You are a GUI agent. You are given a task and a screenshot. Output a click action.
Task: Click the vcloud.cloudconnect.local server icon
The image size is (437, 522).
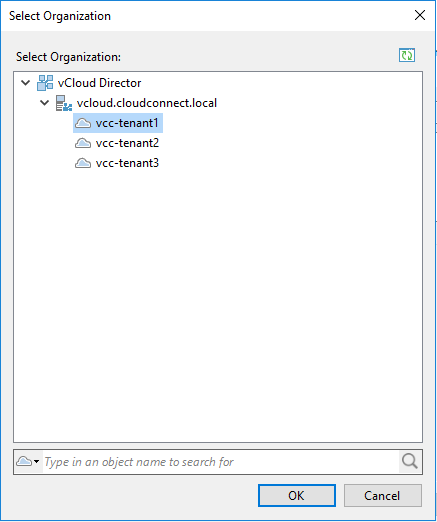coord(64,103)
